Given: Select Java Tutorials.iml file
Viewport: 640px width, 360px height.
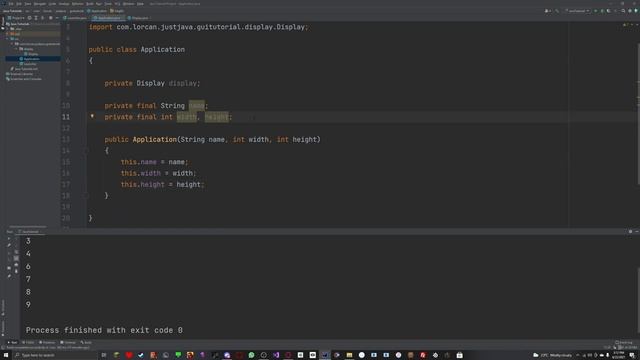Looking at the screenshot, I should tap(24, 69).
